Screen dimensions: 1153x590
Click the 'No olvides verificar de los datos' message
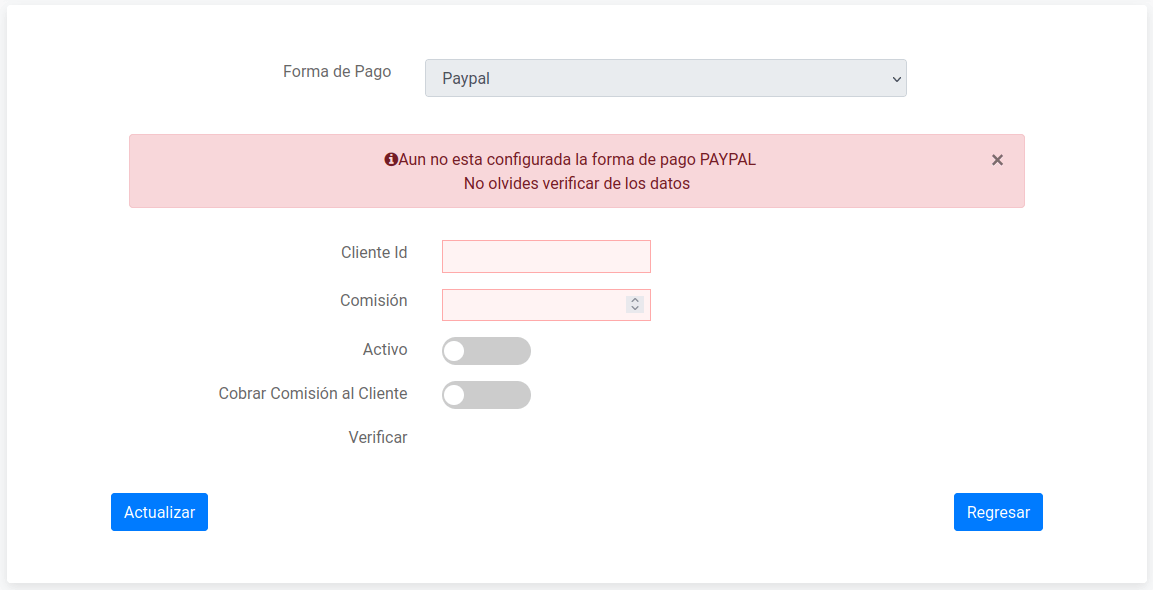coord(576,183)
